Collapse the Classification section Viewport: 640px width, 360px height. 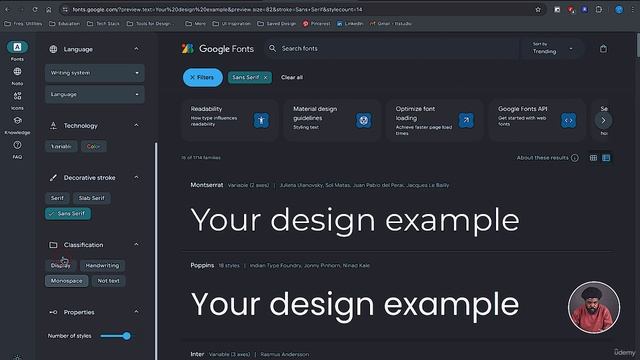click(136, 244)
